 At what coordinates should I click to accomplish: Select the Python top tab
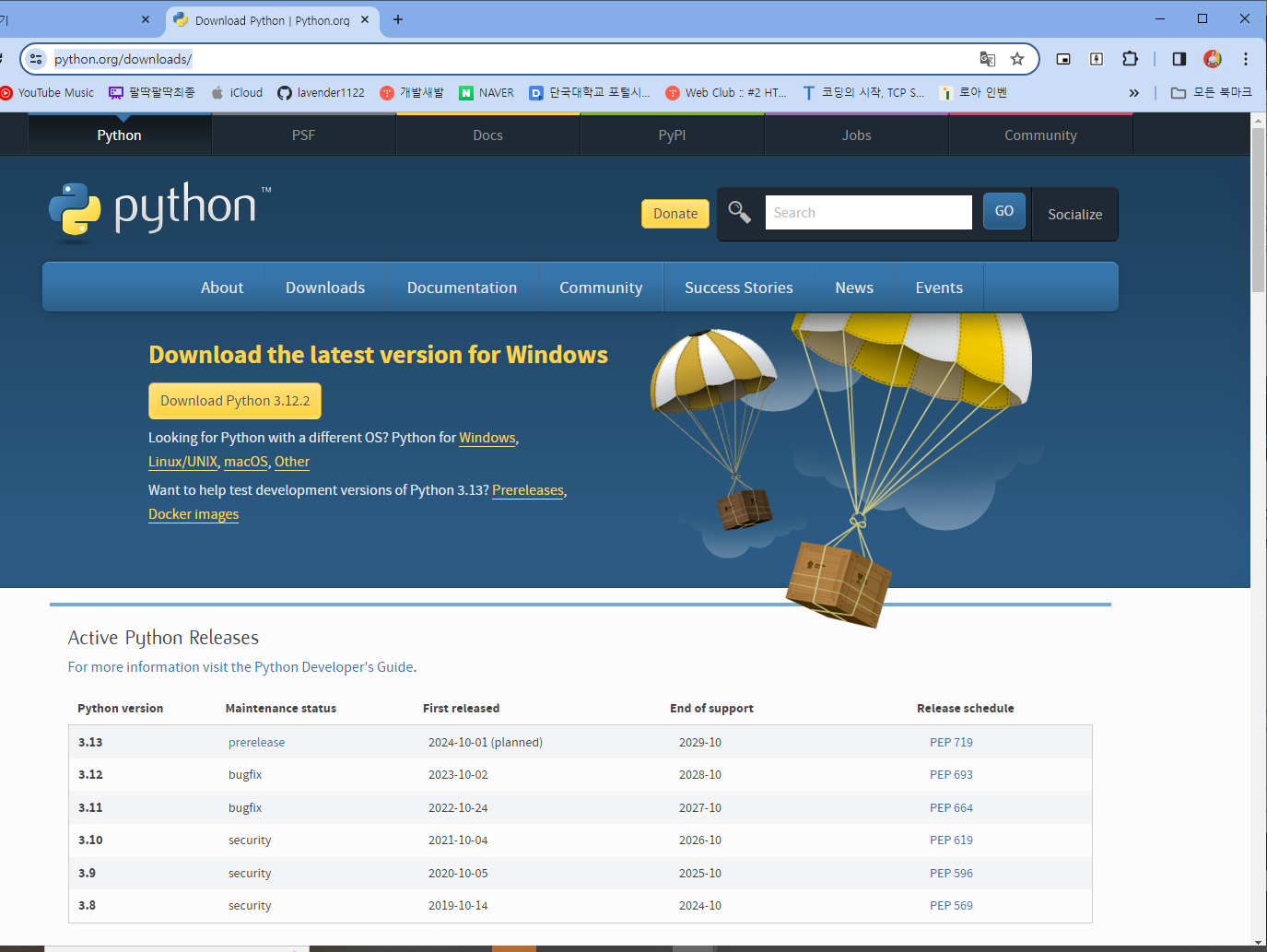tap(119, 135)
